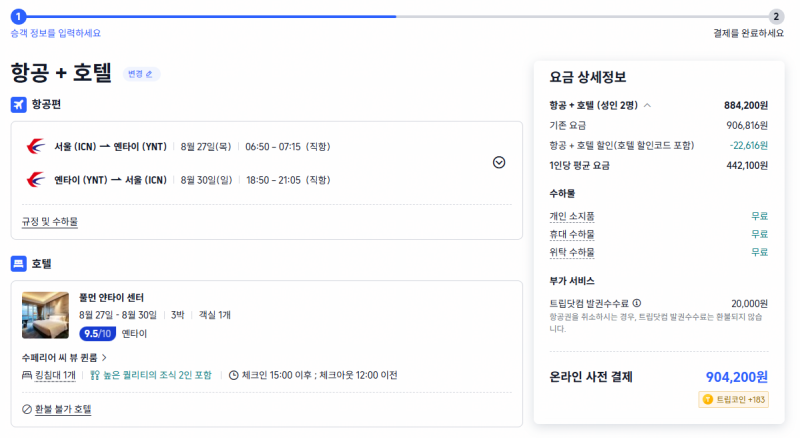The image size is (800, 438).
Task: Click 1인당 평균 요금 label
Action: coord(579,165)
